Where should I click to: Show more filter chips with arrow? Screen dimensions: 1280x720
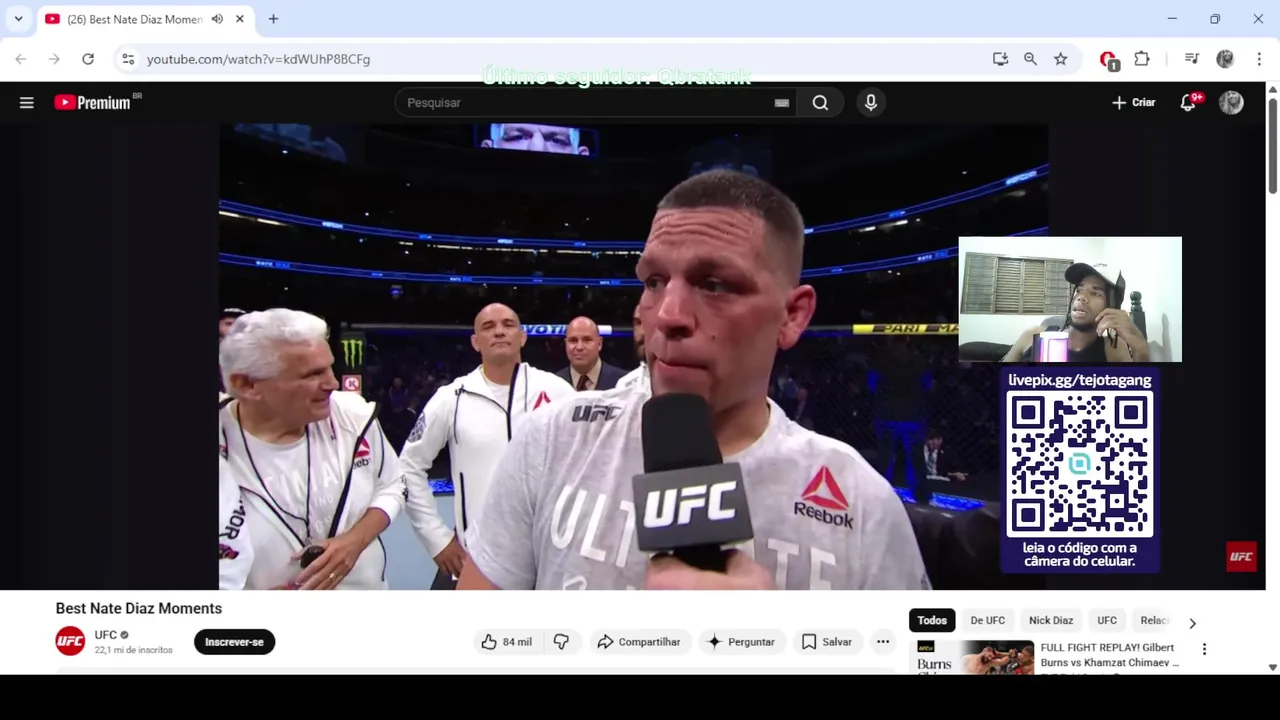point(1192,623)
